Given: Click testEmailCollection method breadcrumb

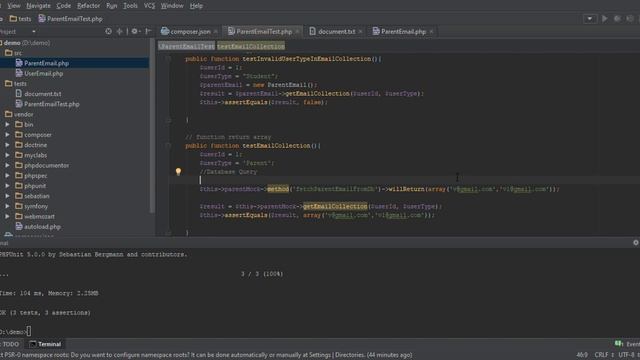Looking at the screenshot, I should click(251, 46).
